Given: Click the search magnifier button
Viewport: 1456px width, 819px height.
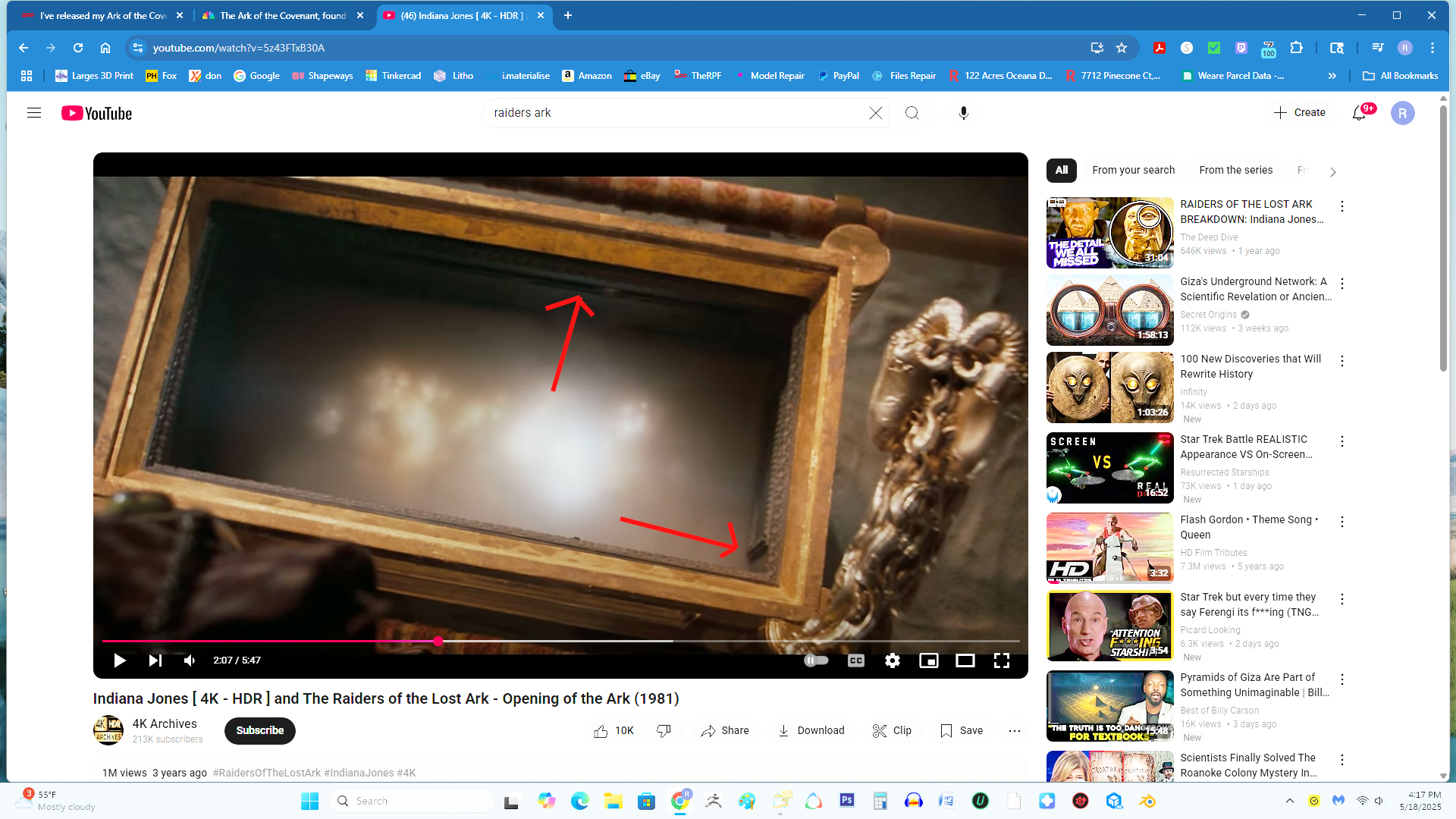Looking at the screenshot, I should coord(912,113).
